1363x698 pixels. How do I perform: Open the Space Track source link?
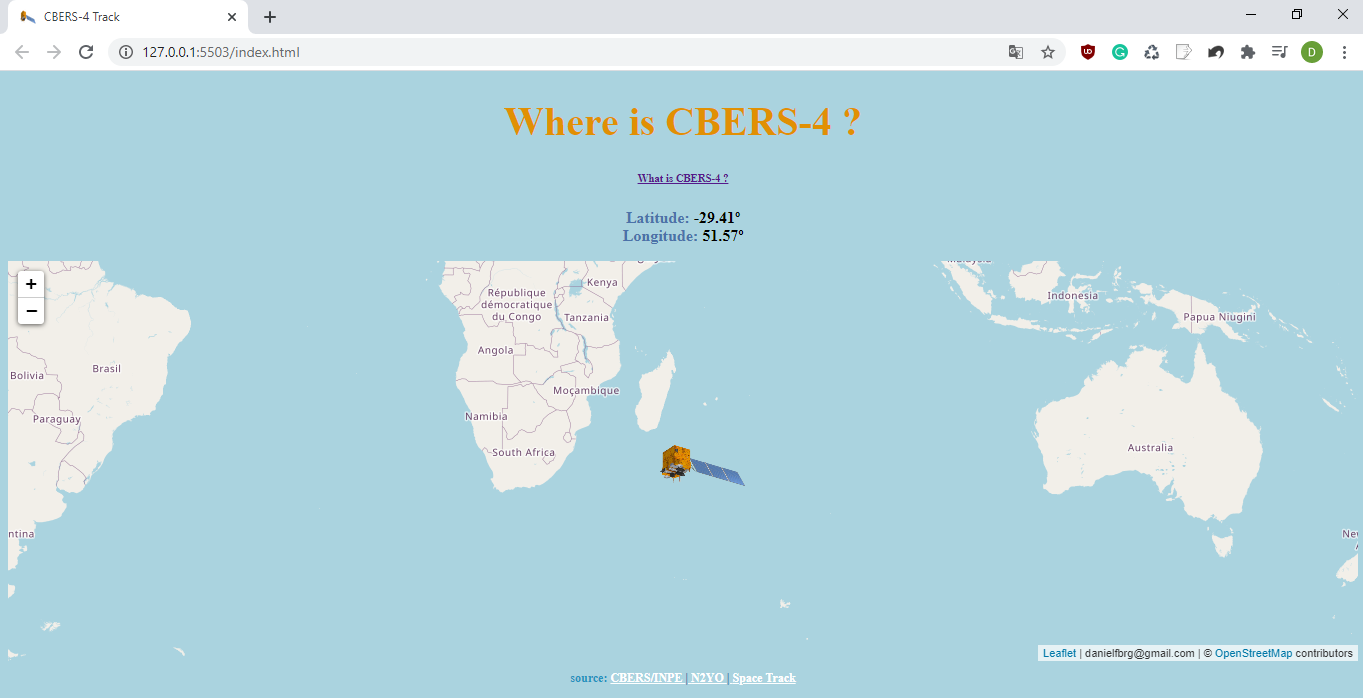764,678
